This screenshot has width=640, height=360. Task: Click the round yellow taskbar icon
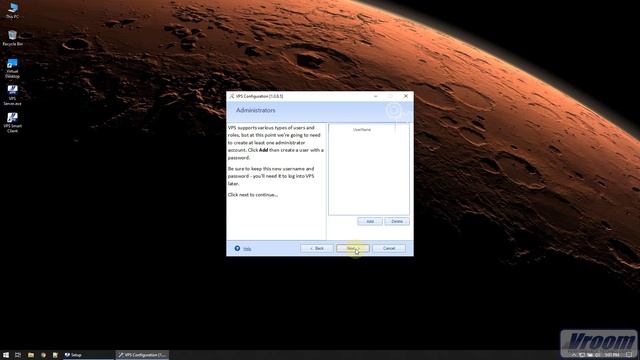43,355
